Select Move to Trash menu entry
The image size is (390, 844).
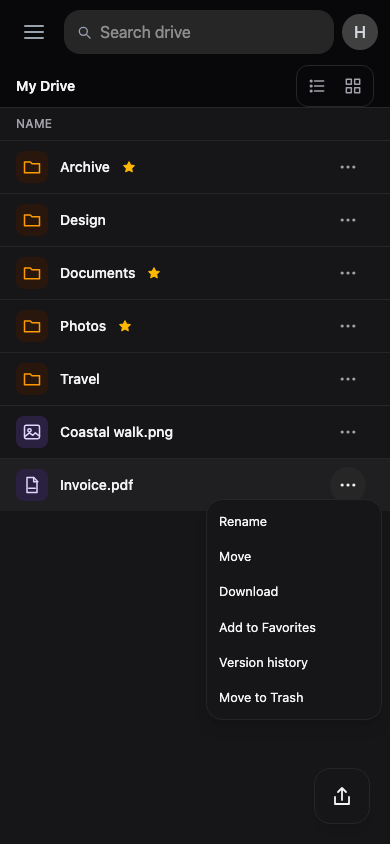tap(294, 698)
